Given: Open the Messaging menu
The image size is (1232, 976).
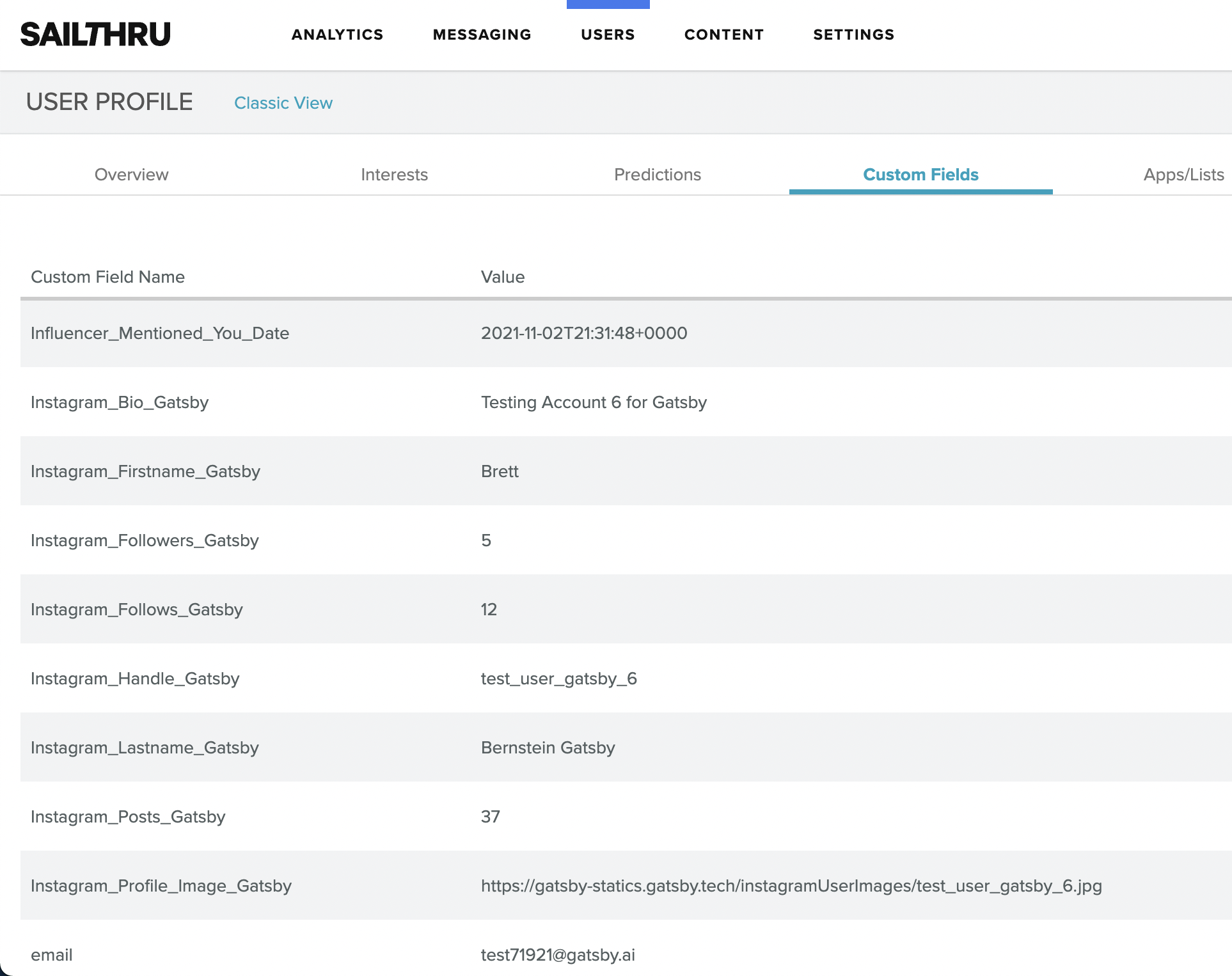Looking at the screenshot, I should tap(482, 35).
